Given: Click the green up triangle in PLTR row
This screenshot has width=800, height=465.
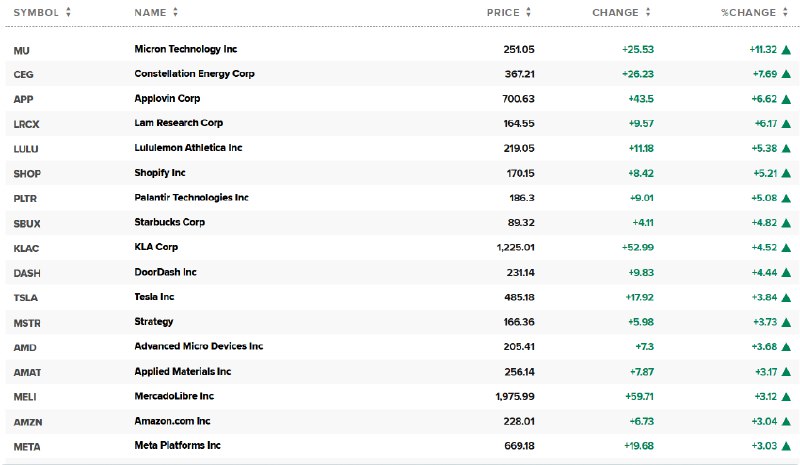Looking at the screenshot, I should coord(786,199).
